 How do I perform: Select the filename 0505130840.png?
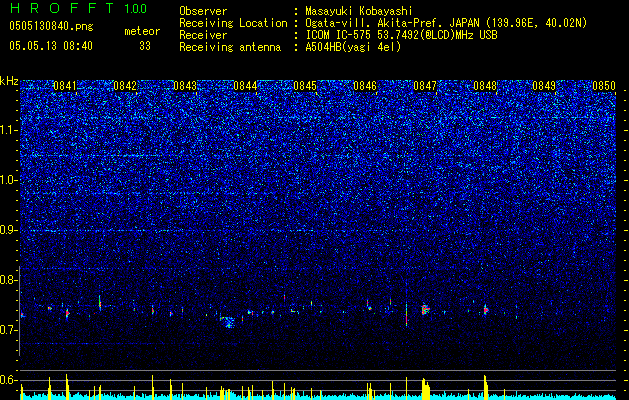coord(51,26)
